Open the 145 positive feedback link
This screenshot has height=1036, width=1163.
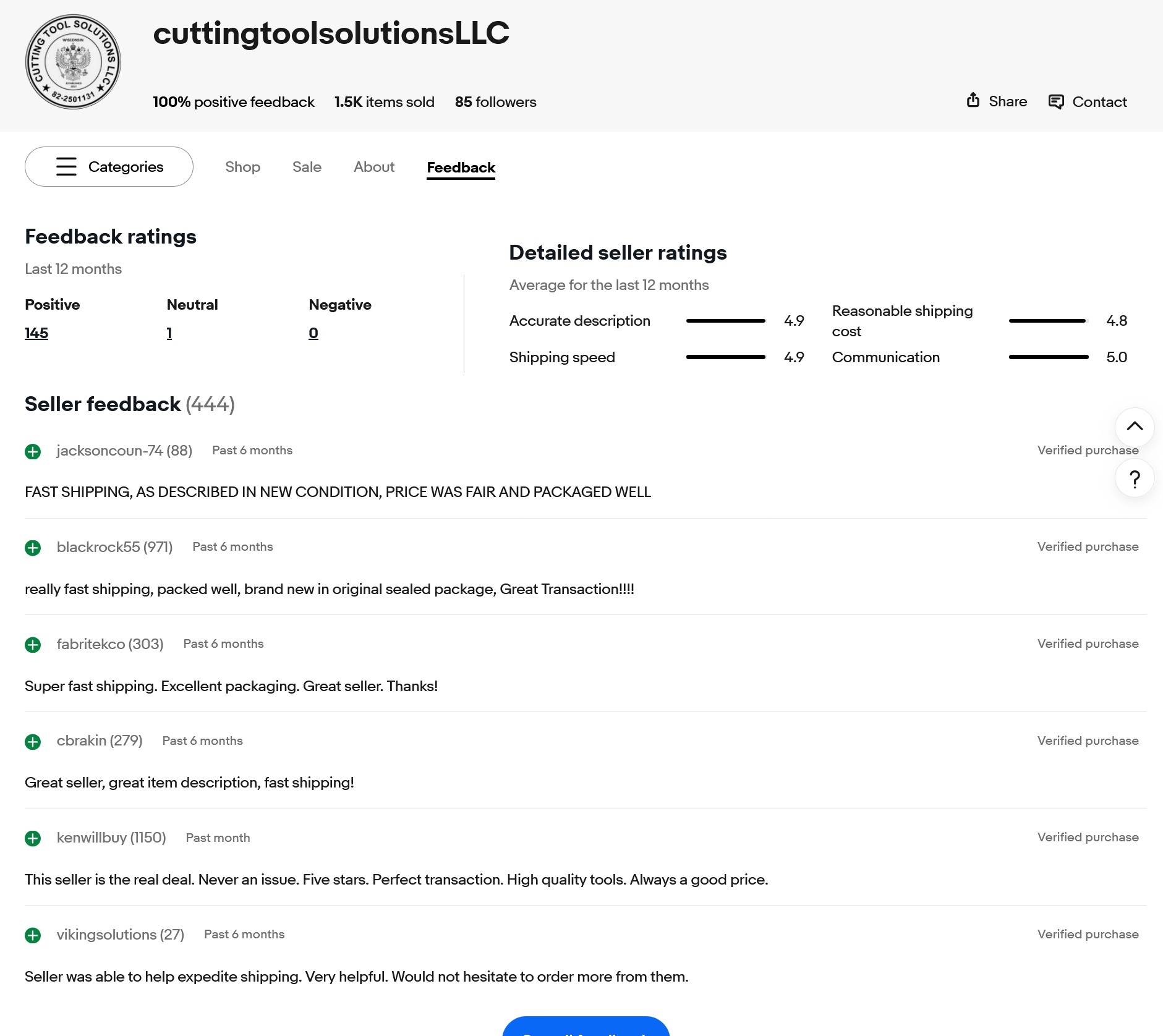pyautogui.click(x=36, y=334)
